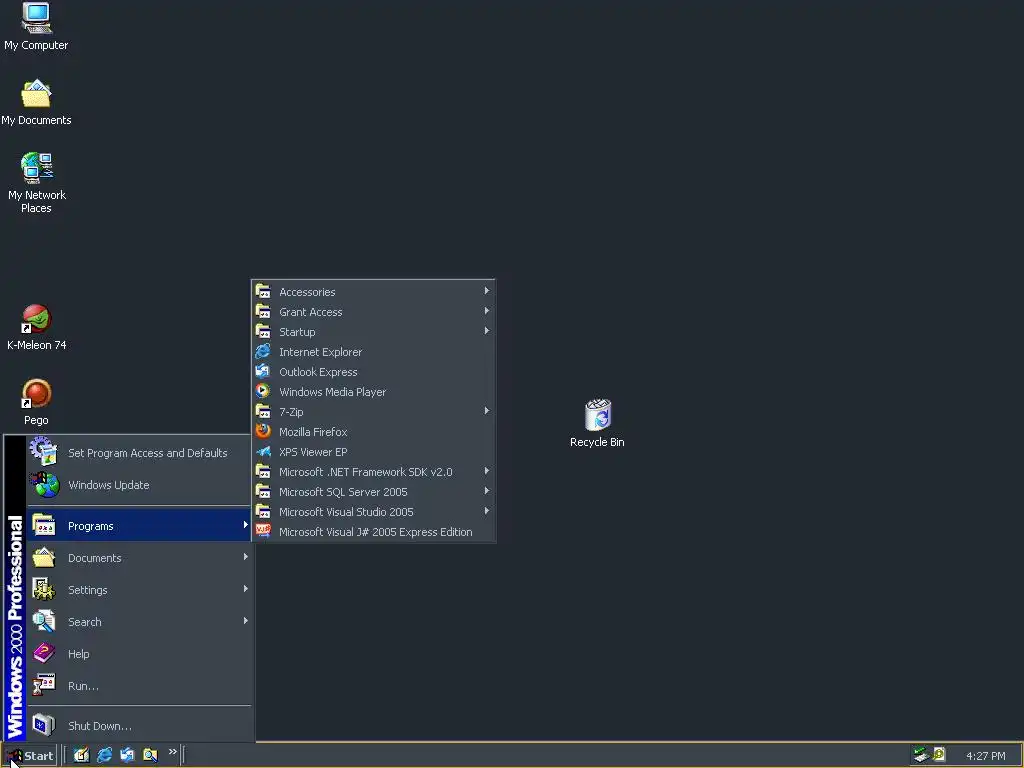Click the Mozilla Firefox icon in Programs menu

(x=263, y=431)
